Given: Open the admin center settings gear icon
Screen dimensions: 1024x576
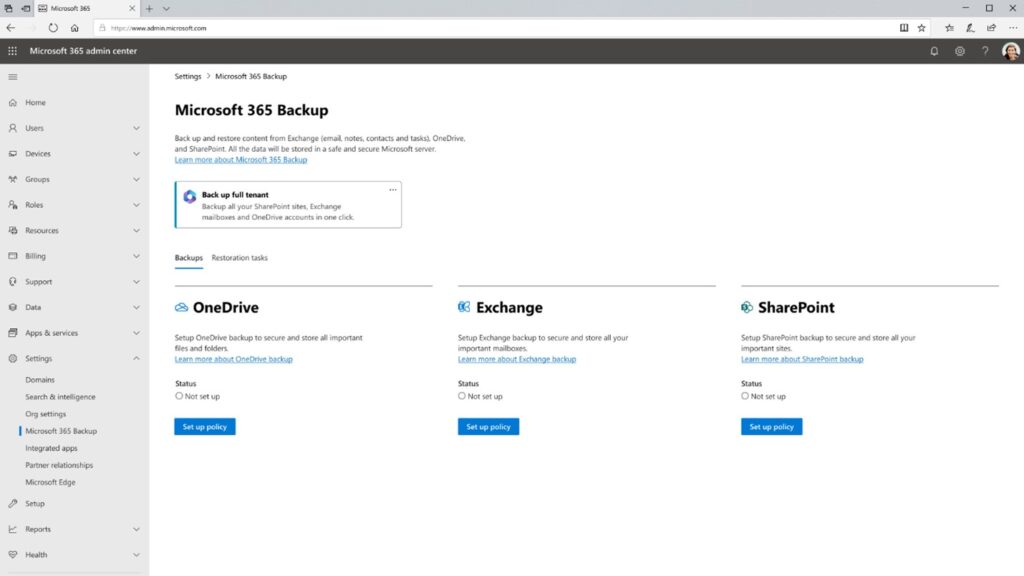Looking at the screenshot, I should [960, 51].
